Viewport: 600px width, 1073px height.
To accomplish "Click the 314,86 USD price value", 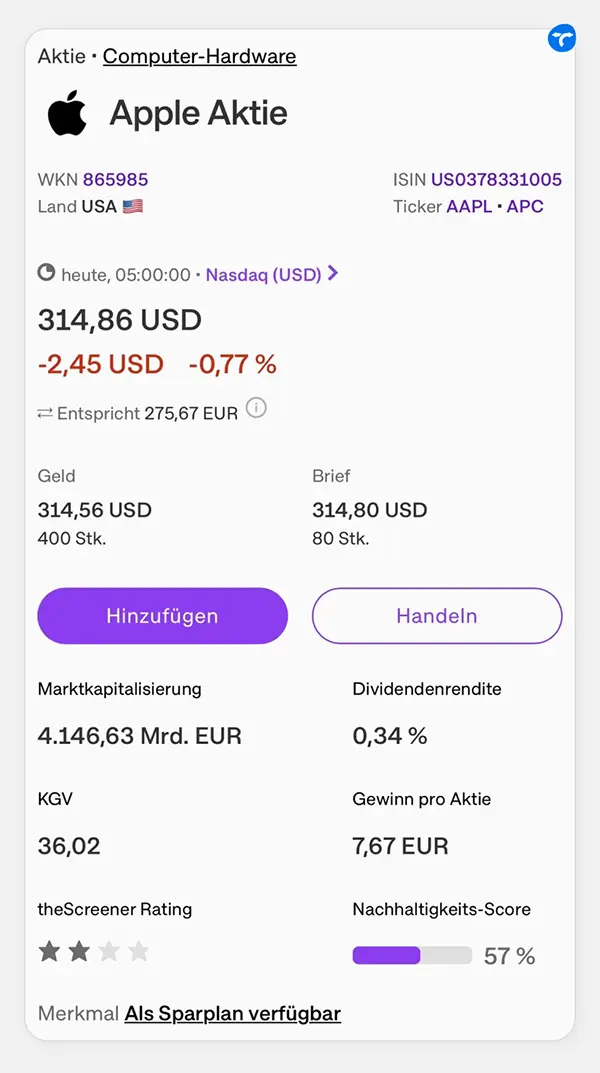I will [x=120, y=320].
